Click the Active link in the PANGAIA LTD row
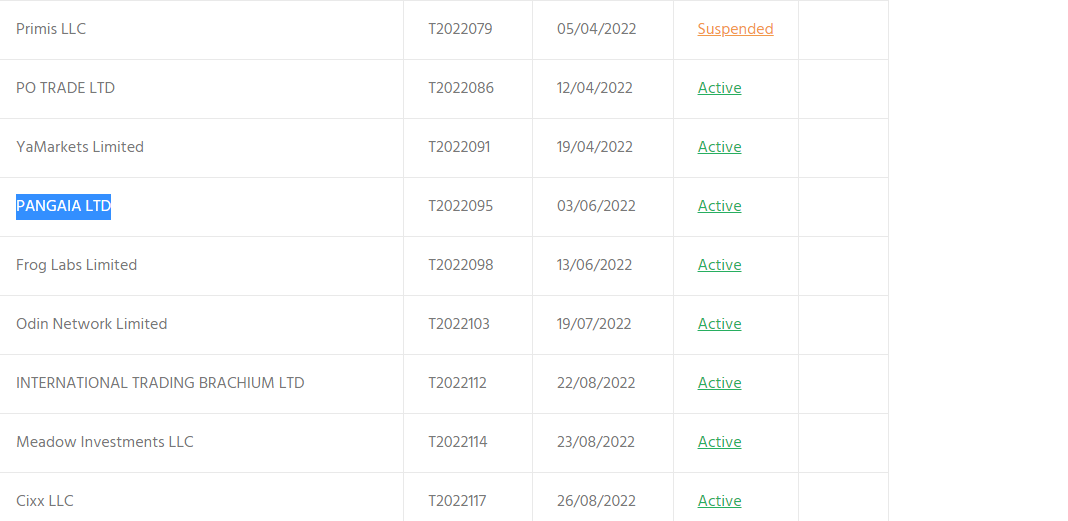Viewport: 1068px width, 521px height. click(x=719, y=206)
